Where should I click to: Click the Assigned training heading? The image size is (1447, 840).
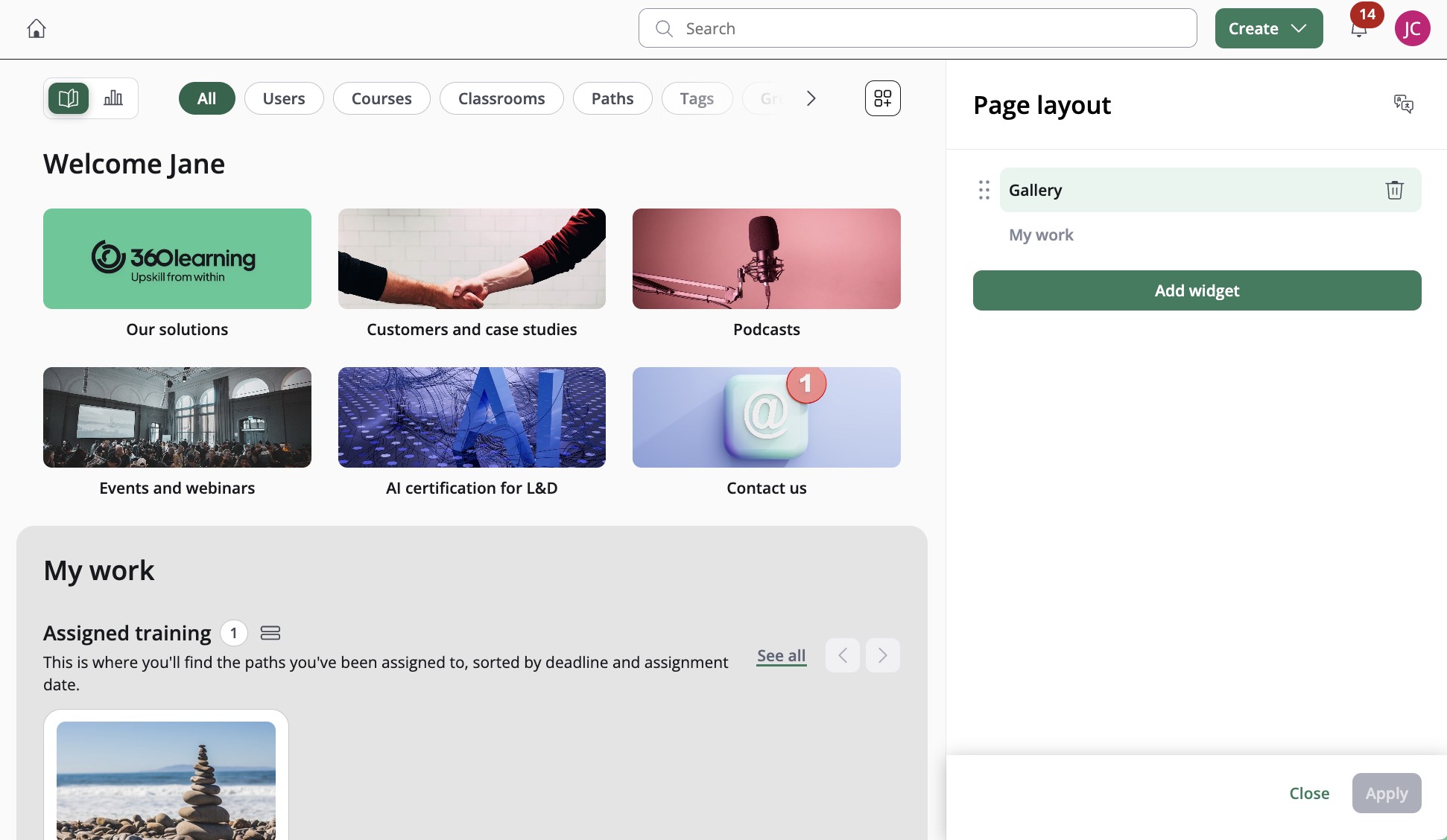tap(127, 633)
